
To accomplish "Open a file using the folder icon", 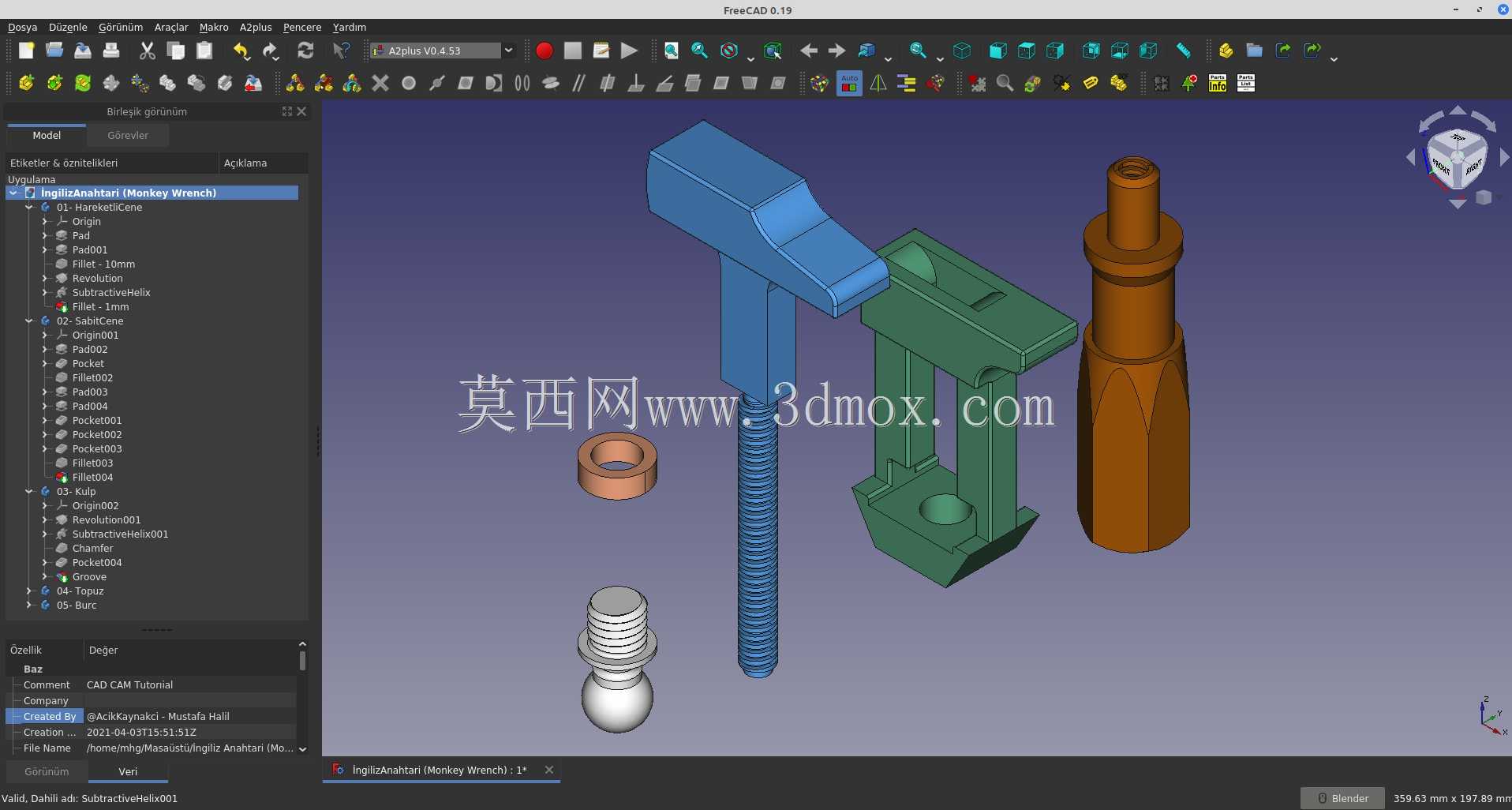I will tap(54, 51).
